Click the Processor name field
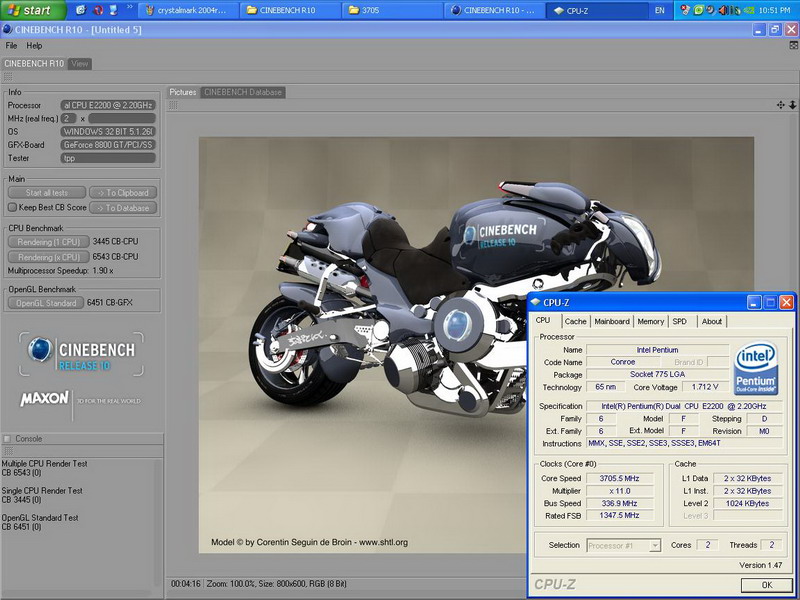800x600 pixels. [108, 105]
